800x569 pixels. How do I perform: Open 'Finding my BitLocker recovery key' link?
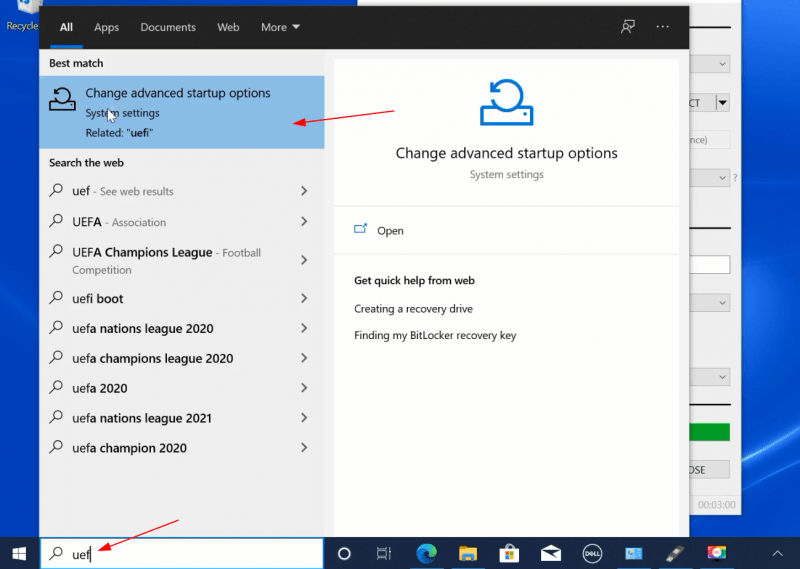(x=435, y=336)
